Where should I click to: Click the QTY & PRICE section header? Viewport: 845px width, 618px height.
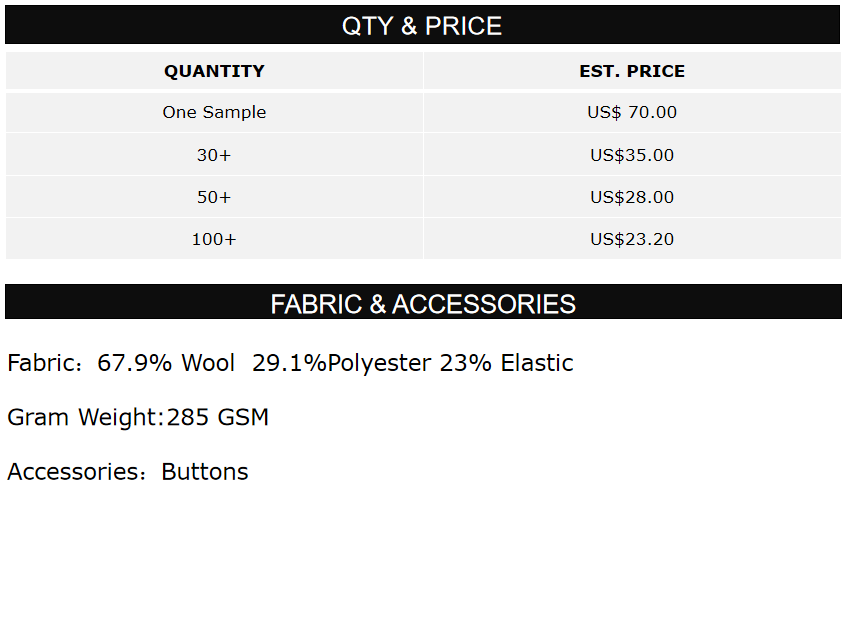pos(422,26)
